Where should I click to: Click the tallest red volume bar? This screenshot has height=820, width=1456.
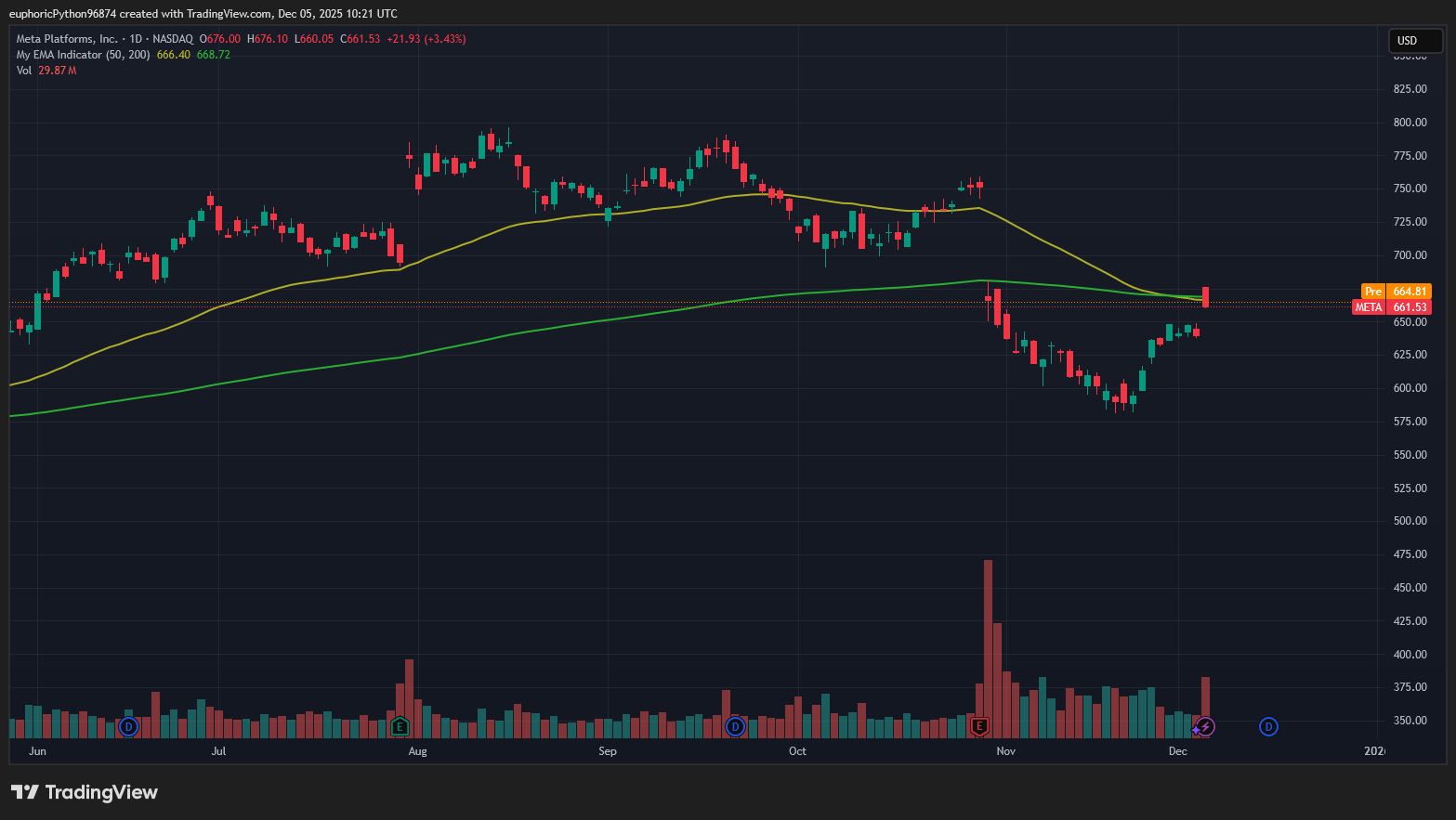[x=988, y=648]
